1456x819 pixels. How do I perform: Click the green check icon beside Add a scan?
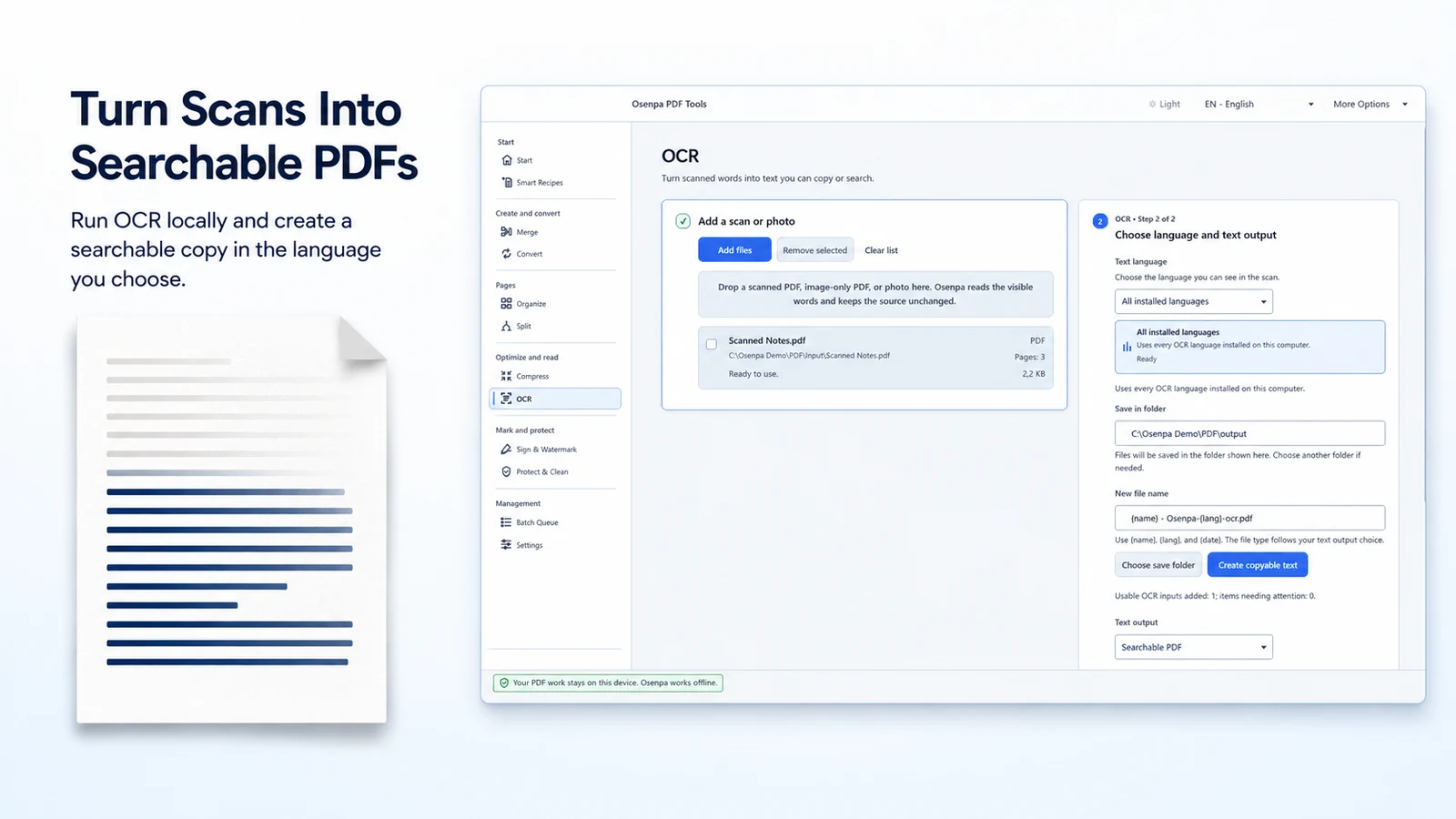683,221
